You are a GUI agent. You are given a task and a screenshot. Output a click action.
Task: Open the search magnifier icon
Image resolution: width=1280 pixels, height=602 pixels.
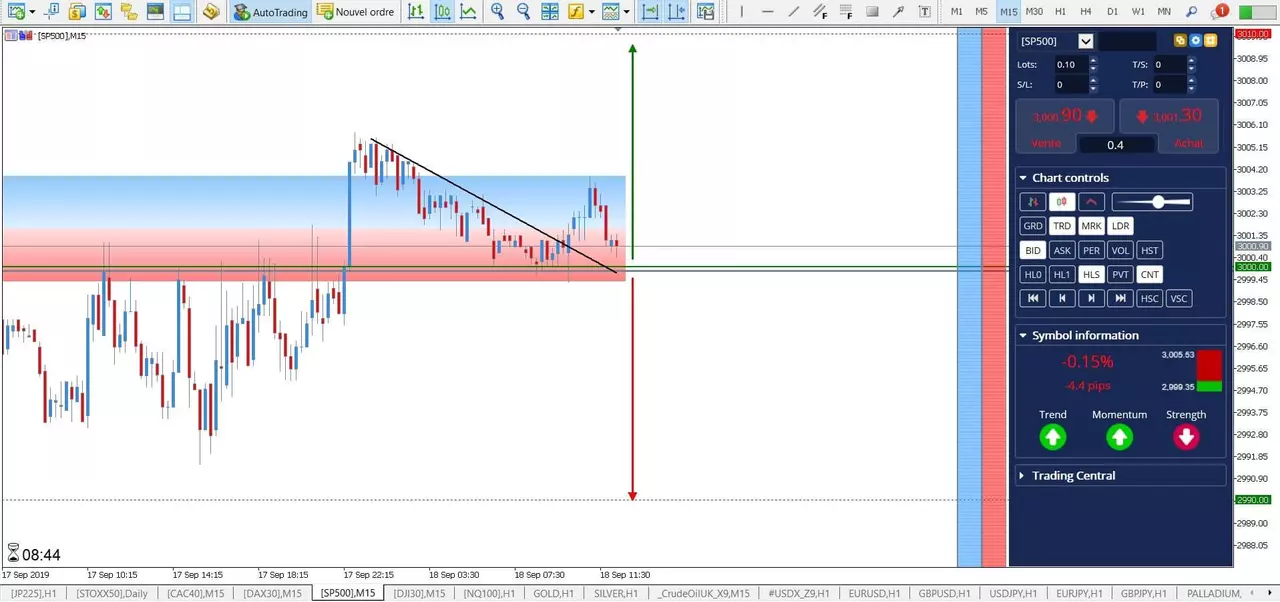(x=1191, y=12)
